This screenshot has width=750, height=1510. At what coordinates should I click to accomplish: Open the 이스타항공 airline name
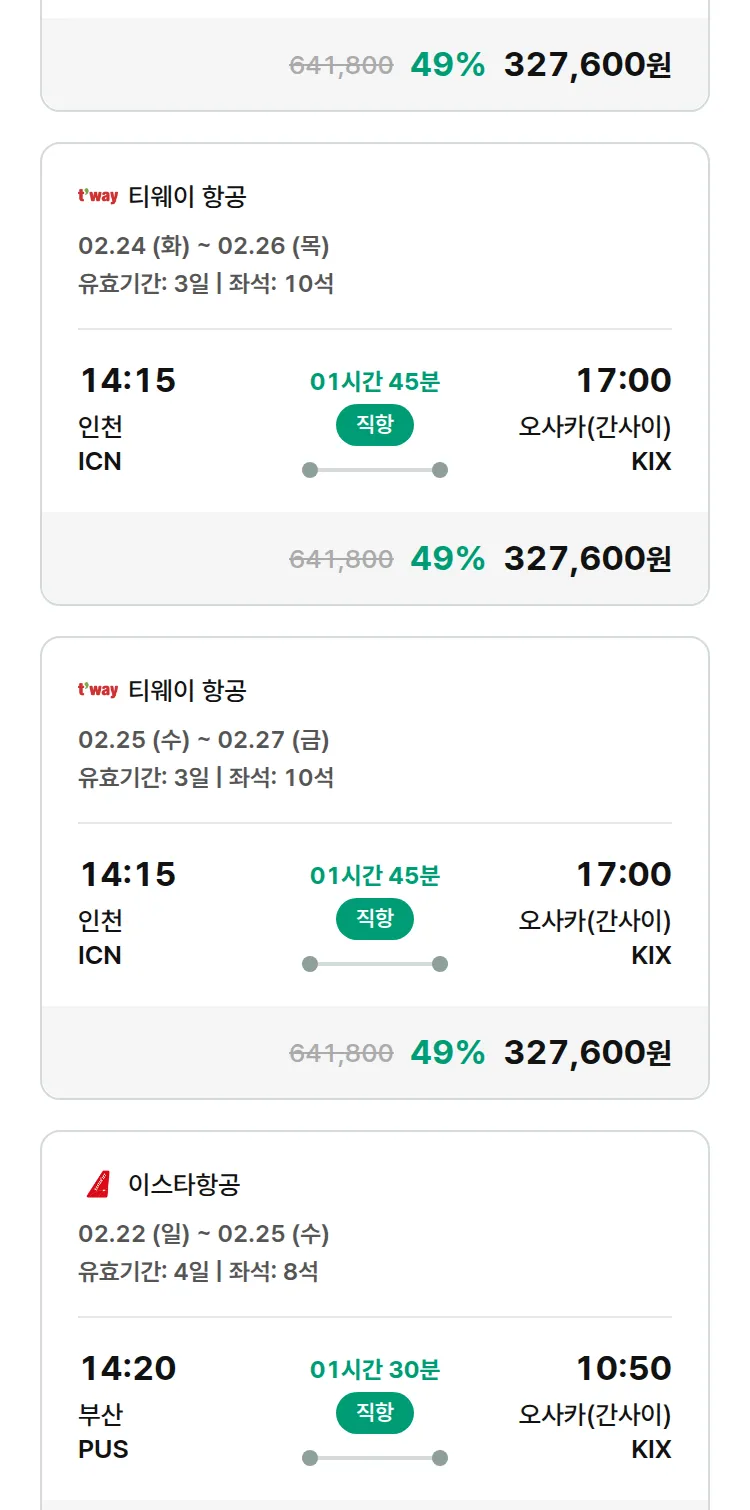click(184, 1185)
